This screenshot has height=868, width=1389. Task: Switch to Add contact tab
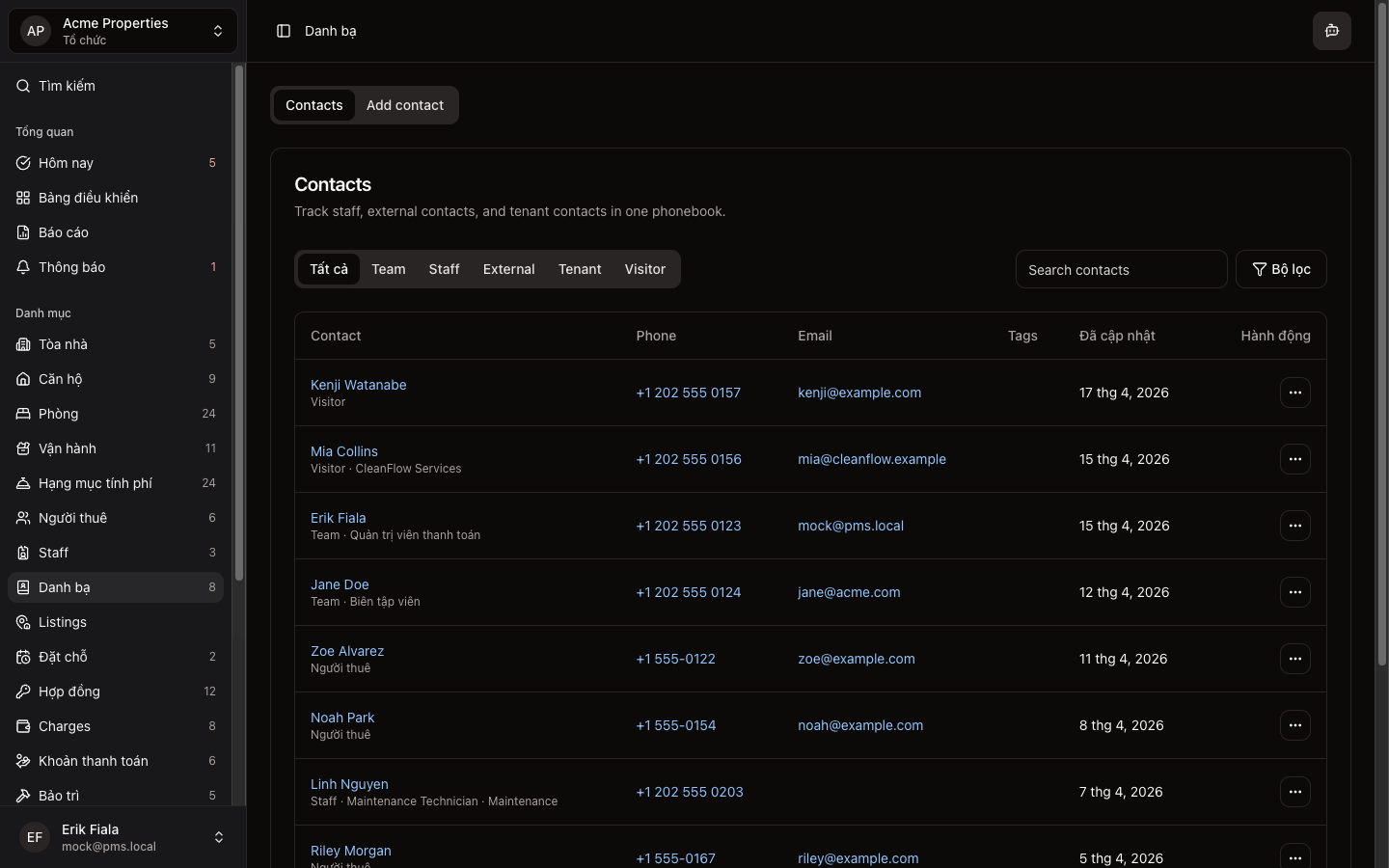(x=405, y=105)
